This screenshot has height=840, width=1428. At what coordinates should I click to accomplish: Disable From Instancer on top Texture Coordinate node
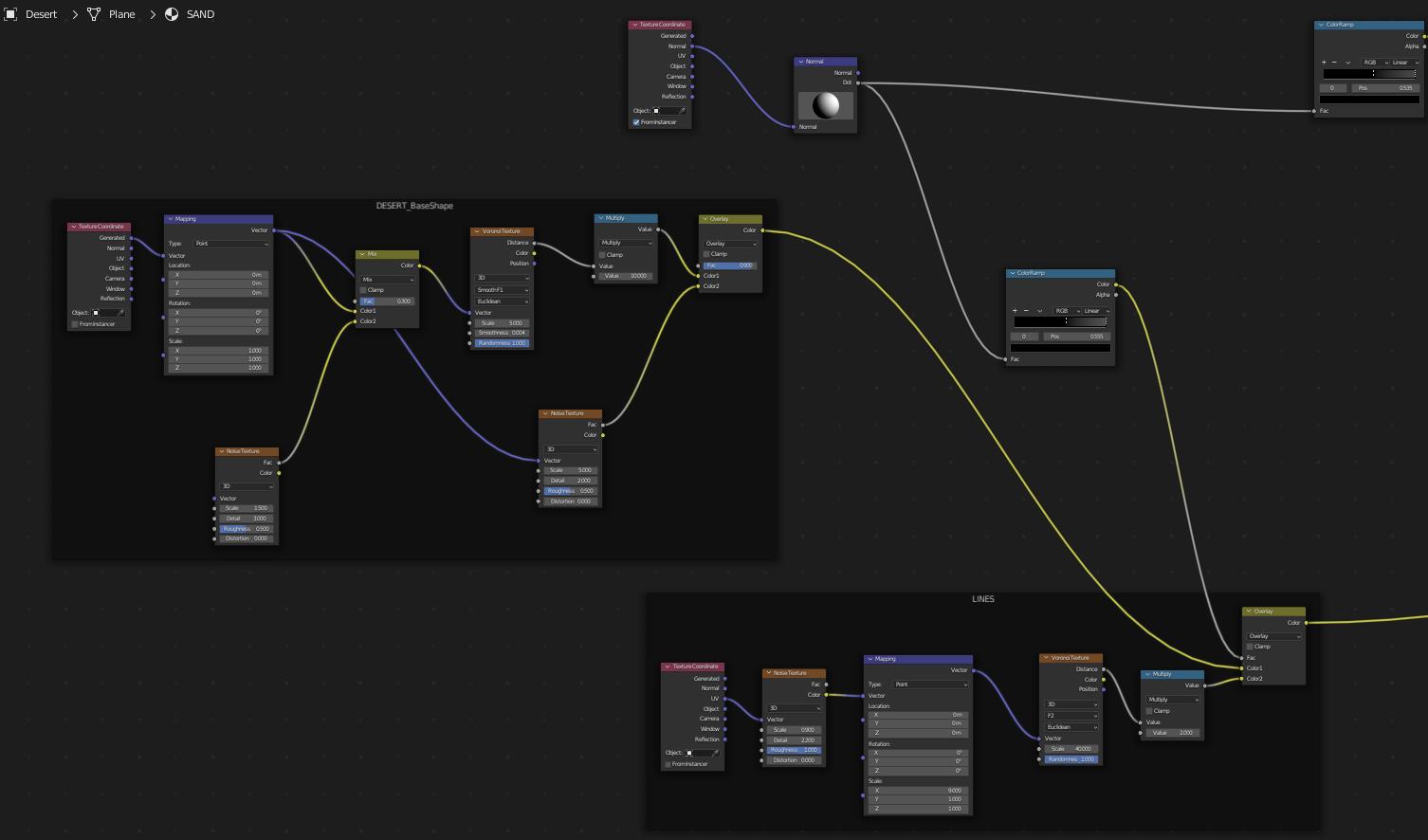click(636, 122)
